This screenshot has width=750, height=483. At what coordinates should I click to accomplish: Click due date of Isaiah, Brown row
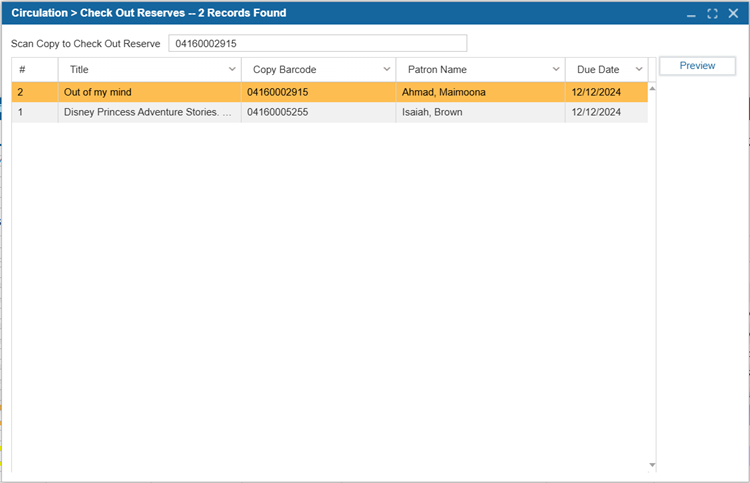pos(607,112)
